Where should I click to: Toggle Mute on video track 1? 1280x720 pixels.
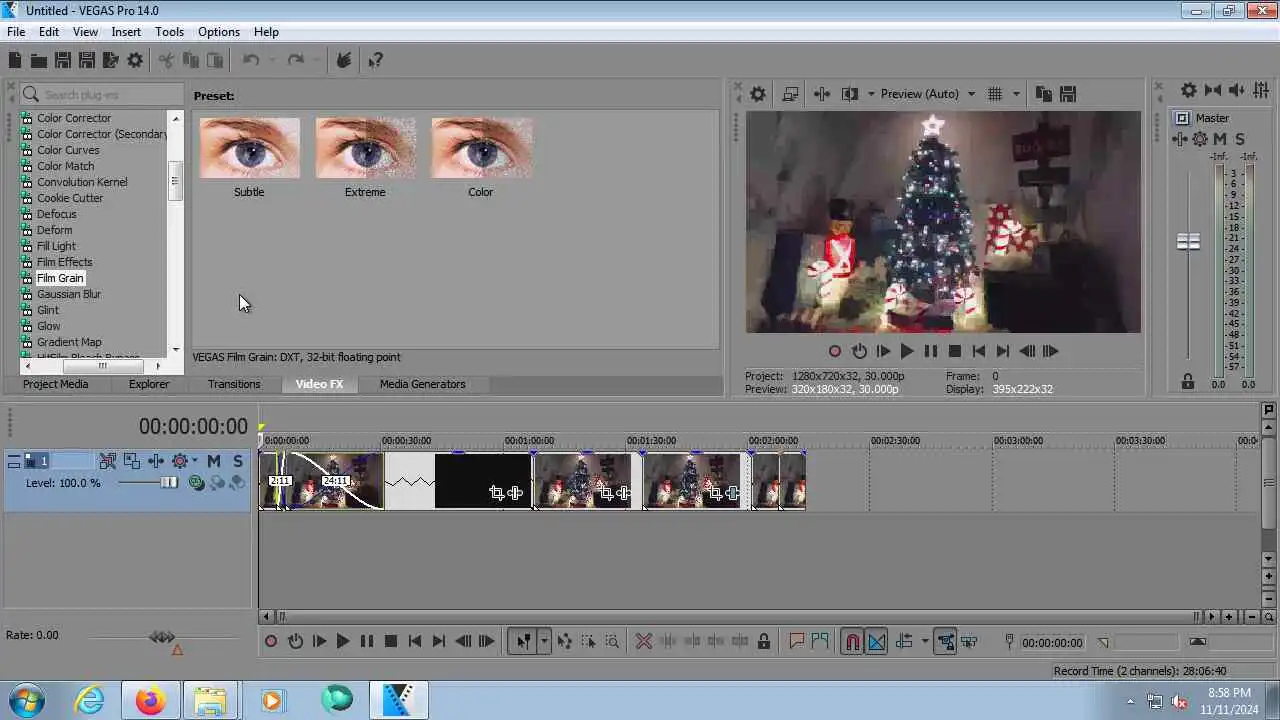coord(214,461)
